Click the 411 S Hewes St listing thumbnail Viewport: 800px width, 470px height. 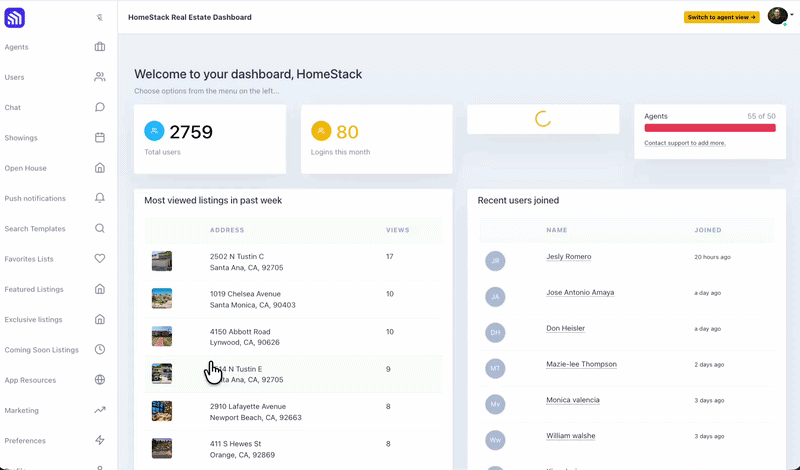click(x=162, y=449)
